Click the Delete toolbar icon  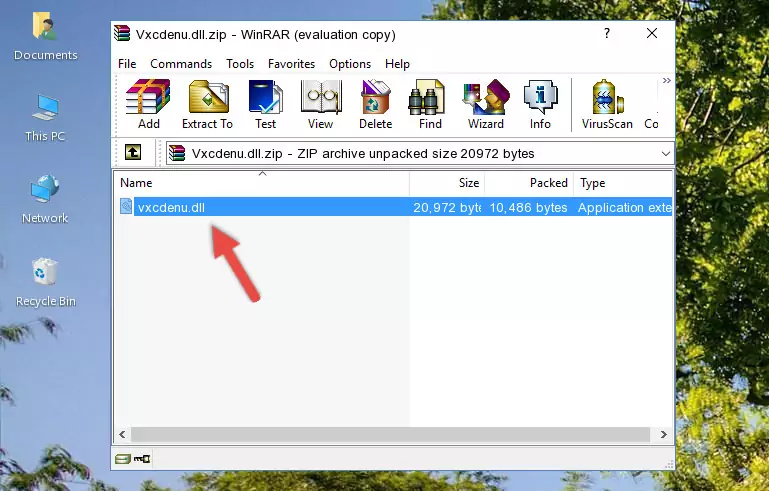point(376,104)
